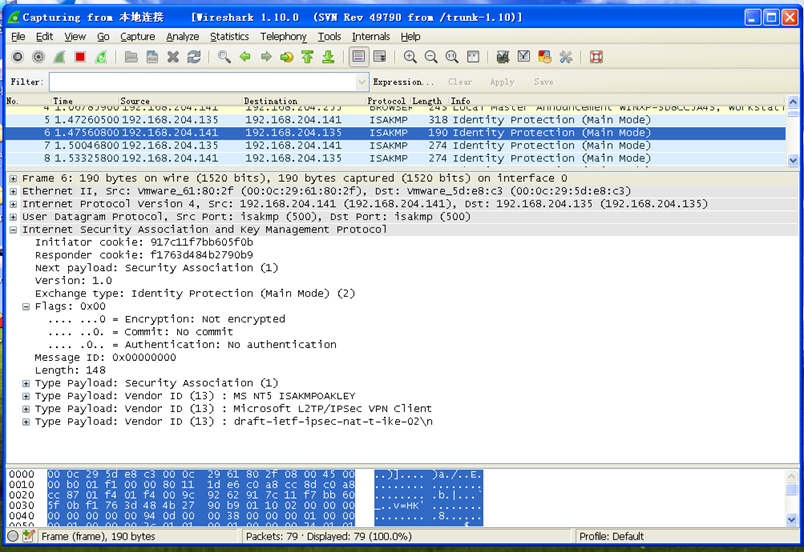Viewport: 804px width, 552px height.
Task: Expand the Security Association payload node
Action: (x=26, y=383)
